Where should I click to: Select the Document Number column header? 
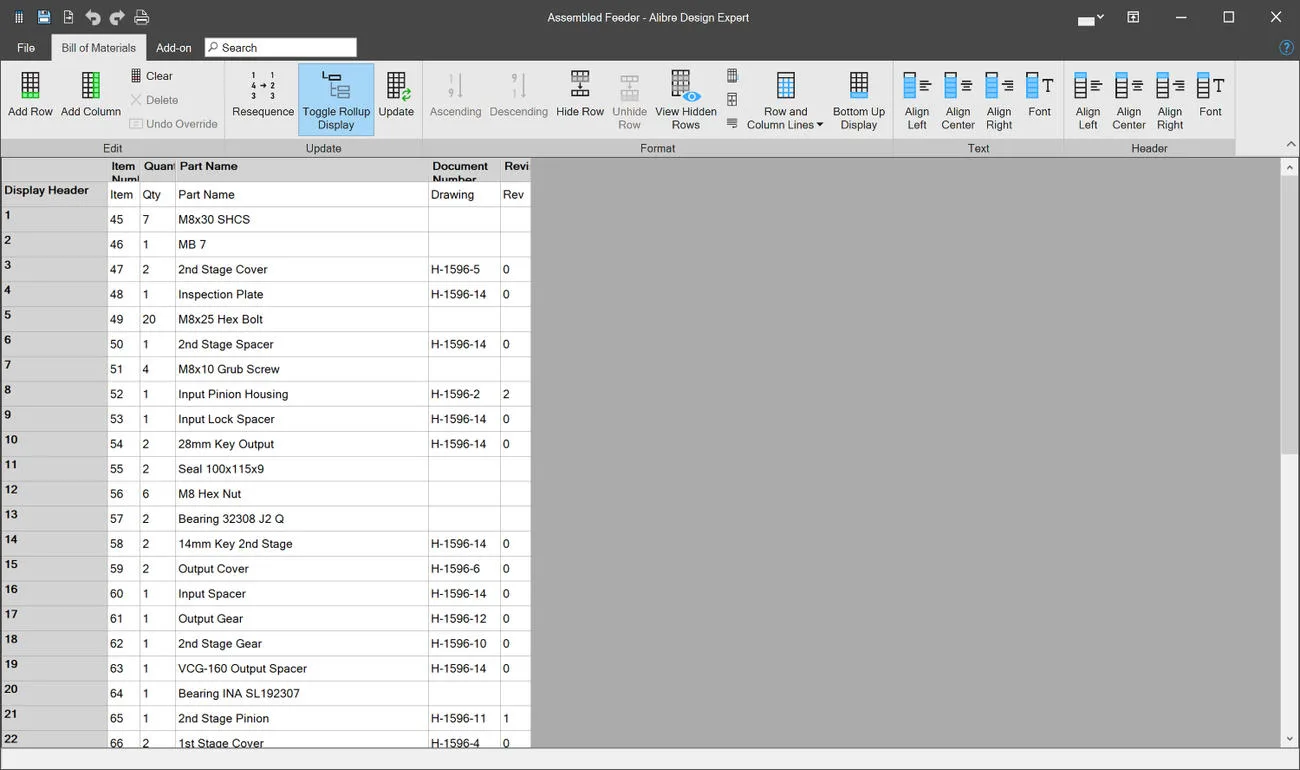tap(465, 170)
